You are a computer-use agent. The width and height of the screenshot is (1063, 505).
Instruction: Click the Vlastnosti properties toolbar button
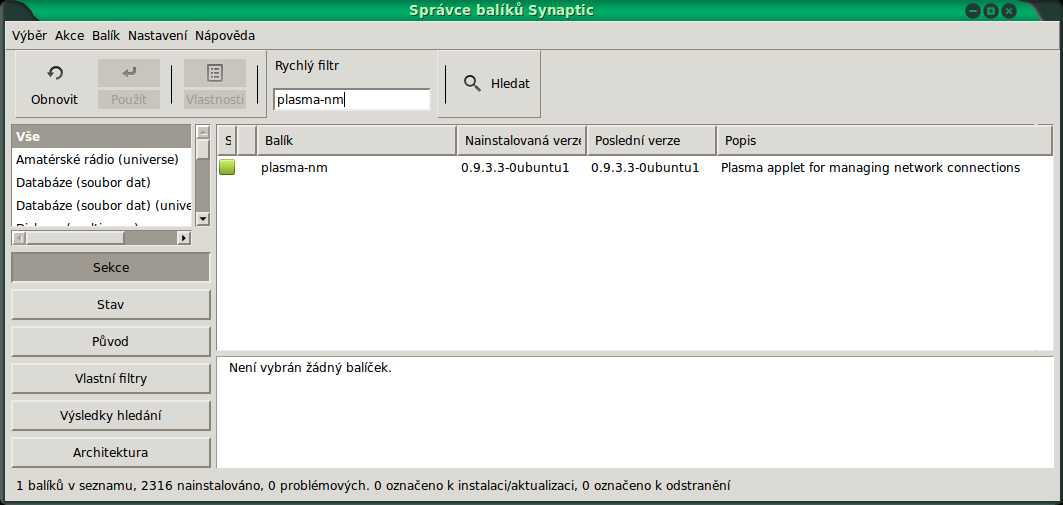click(215, 84)
